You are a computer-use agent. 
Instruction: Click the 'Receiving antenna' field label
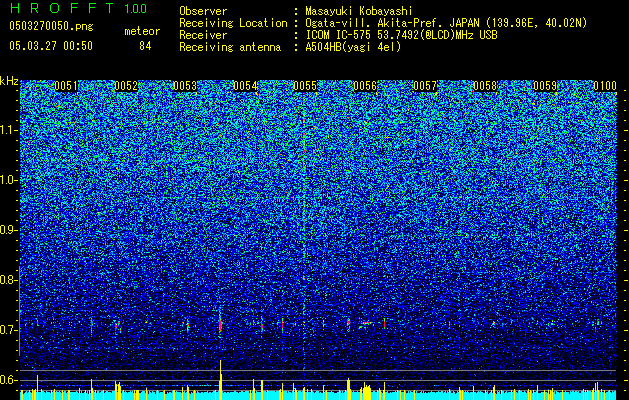click(230, 47)
